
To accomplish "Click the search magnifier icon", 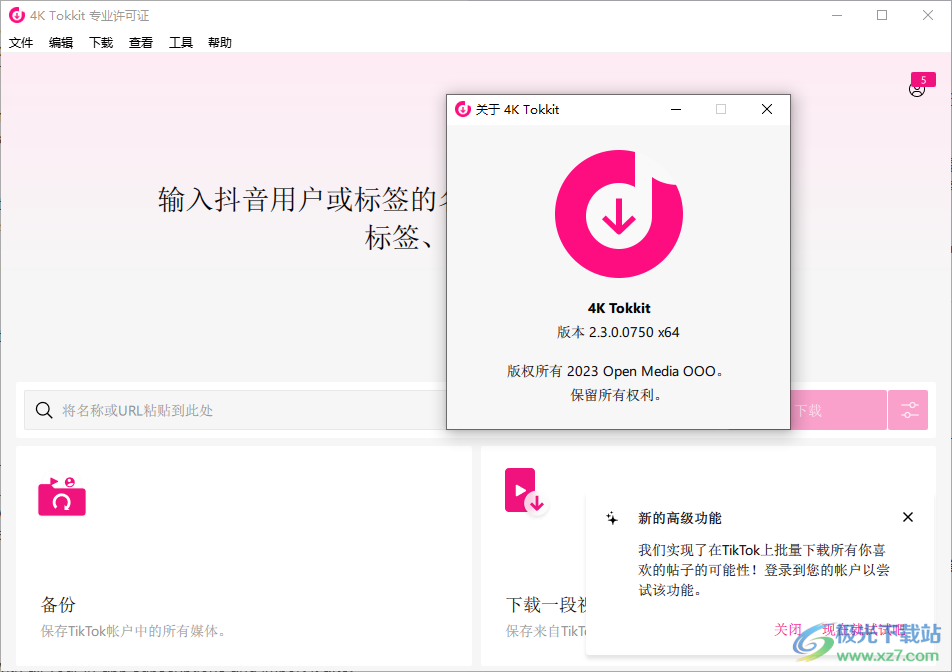I will (44, 410).
